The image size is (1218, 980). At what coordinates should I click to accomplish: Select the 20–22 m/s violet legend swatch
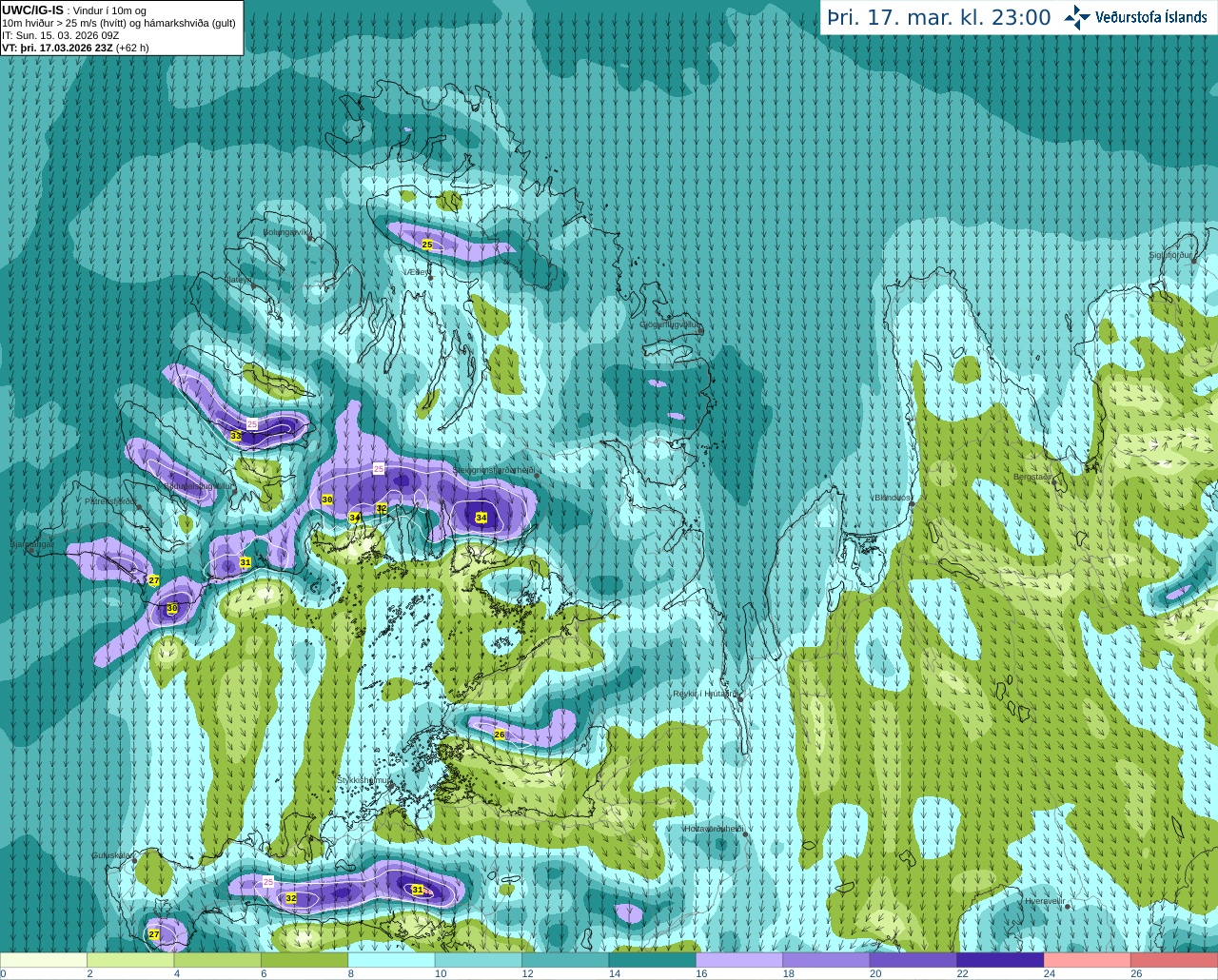(913, 960)
